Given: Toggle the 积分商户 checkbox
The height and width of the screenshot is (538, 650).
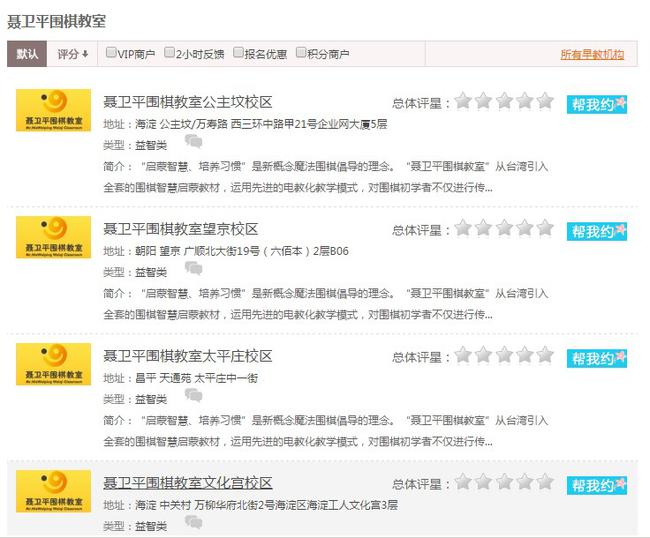Looking at the screenshot, I should [301, 52].
